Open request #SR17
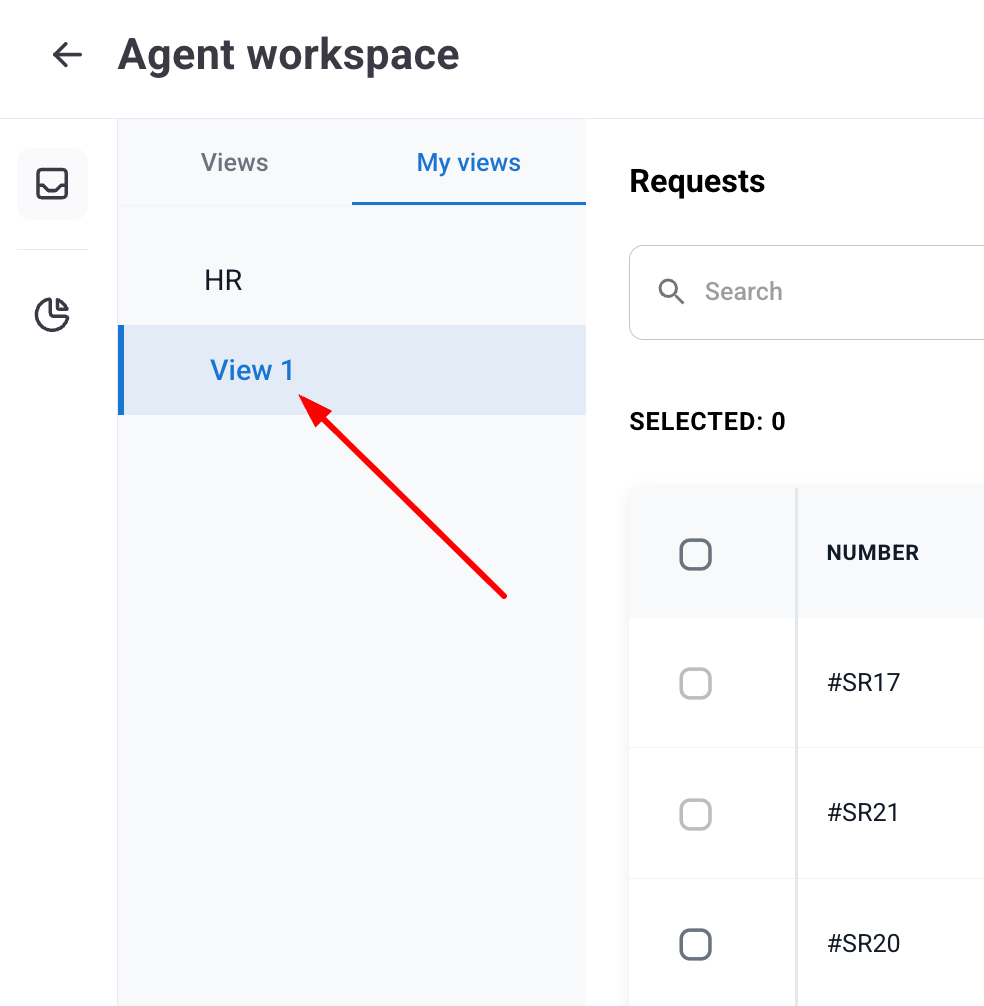This screenshot has height=1006, width=984. (x=864, y=683)
